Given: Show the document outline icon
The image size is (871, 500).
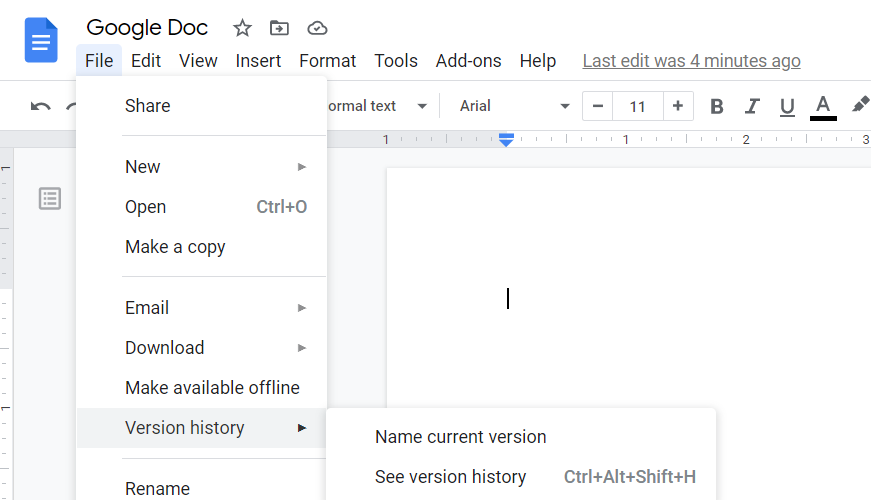Looking at the screenshot, I should pyautogui.click(x=50, y=199).
